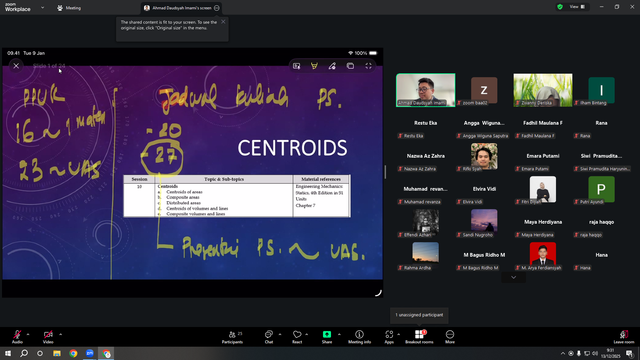The width and height of the screenshot is (640, 360).
Task: Click the CENTROIDS slide title
Action: [292, 148]
